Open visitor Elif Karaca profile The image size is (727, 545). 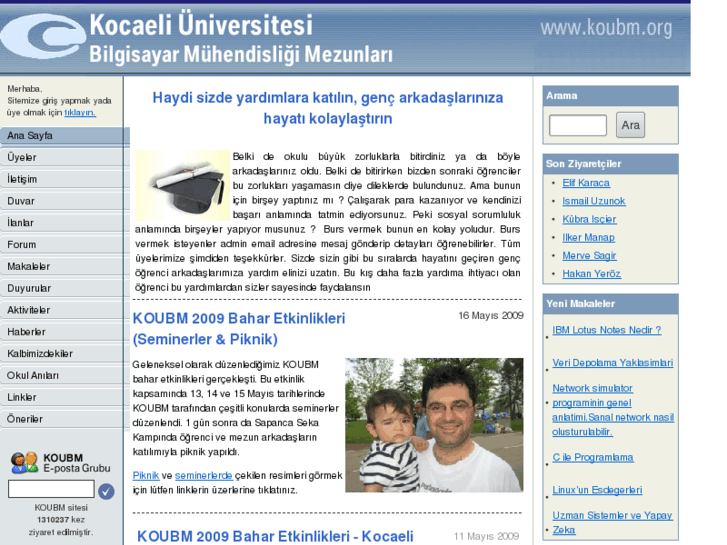(x=586, y=183)
